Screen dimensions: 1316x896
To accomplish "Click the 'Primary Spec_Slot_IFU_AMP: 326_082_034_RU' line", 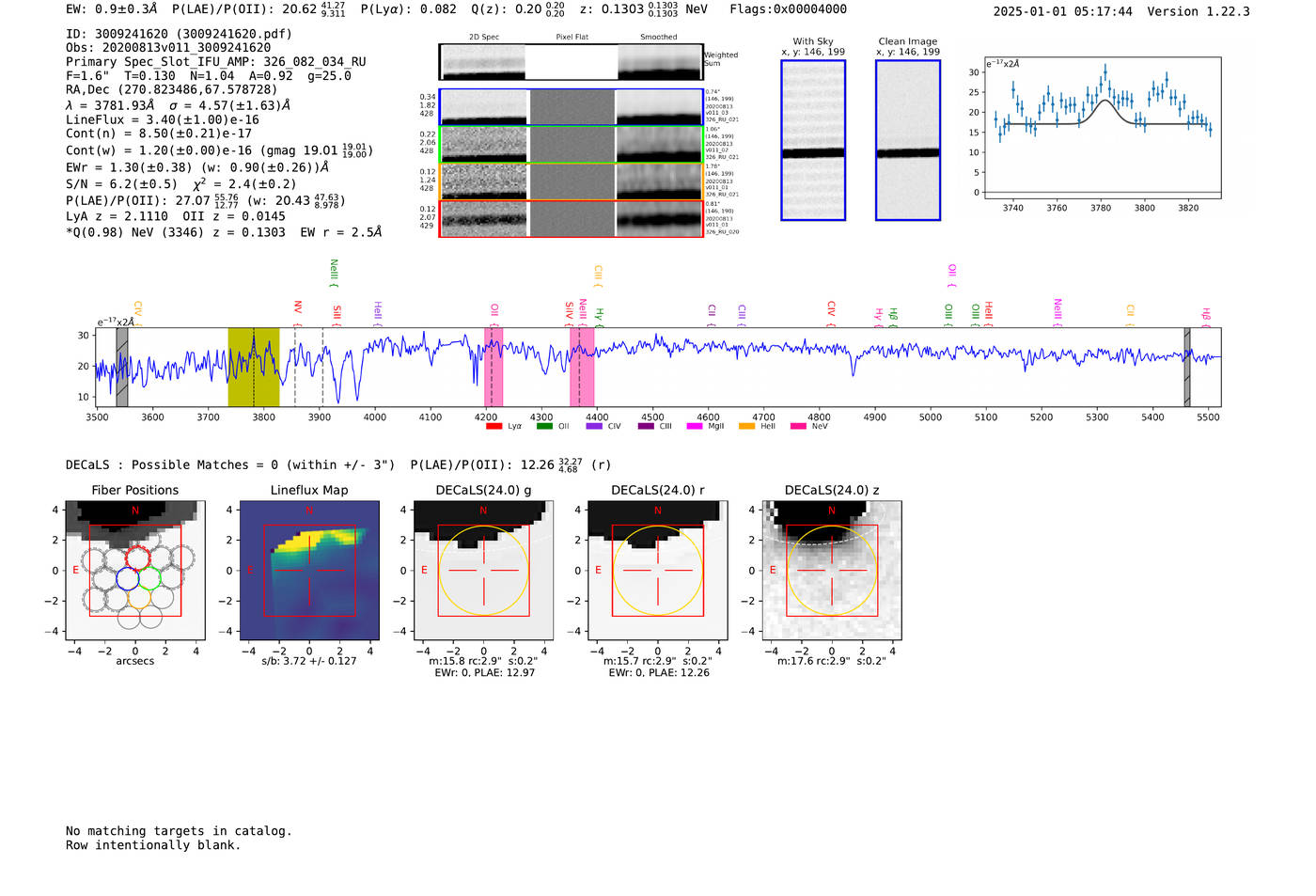I will coord(216,62).
